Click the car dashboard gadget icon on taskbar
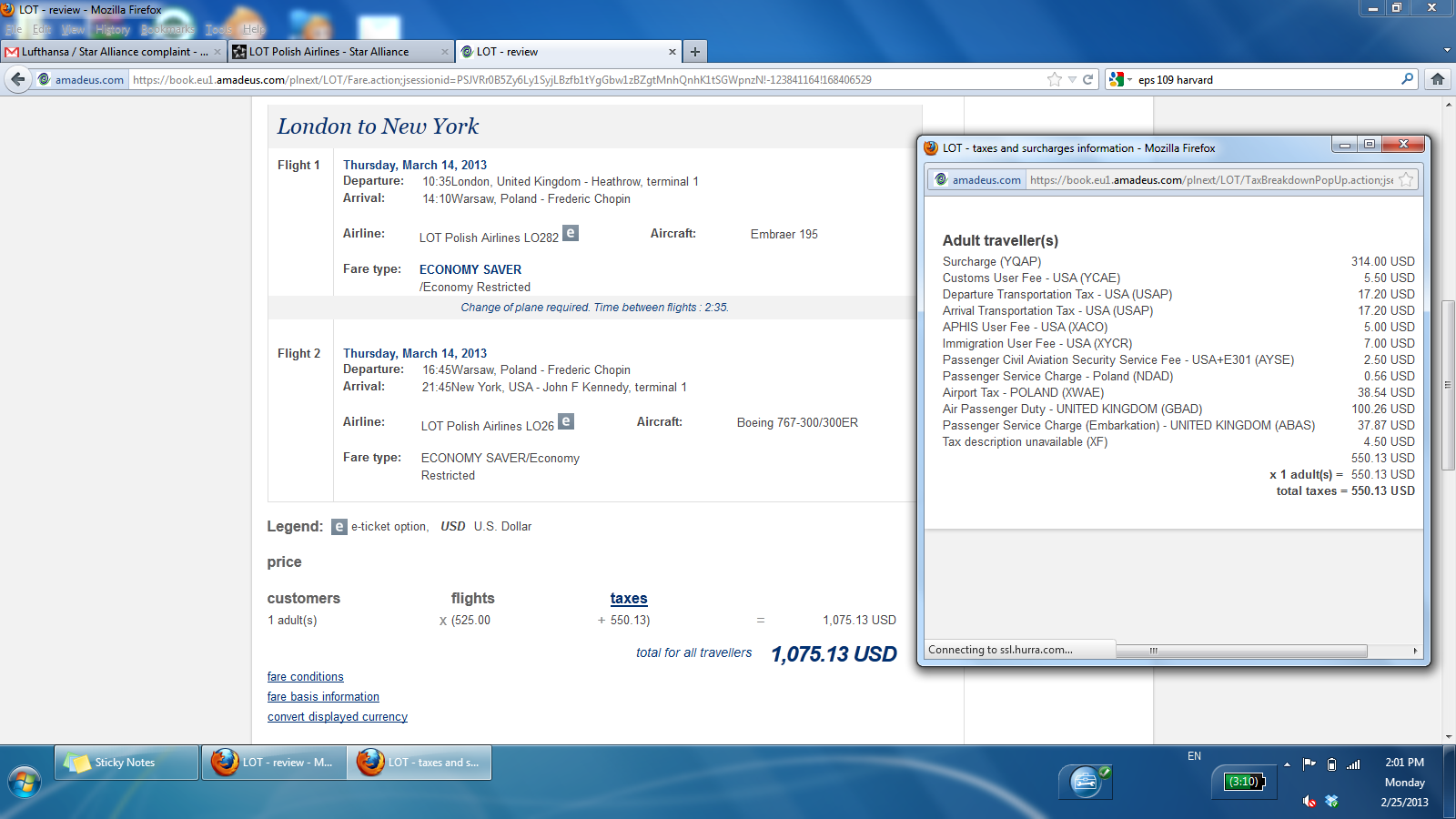1456x819 pixels. tap(1086, 782)
